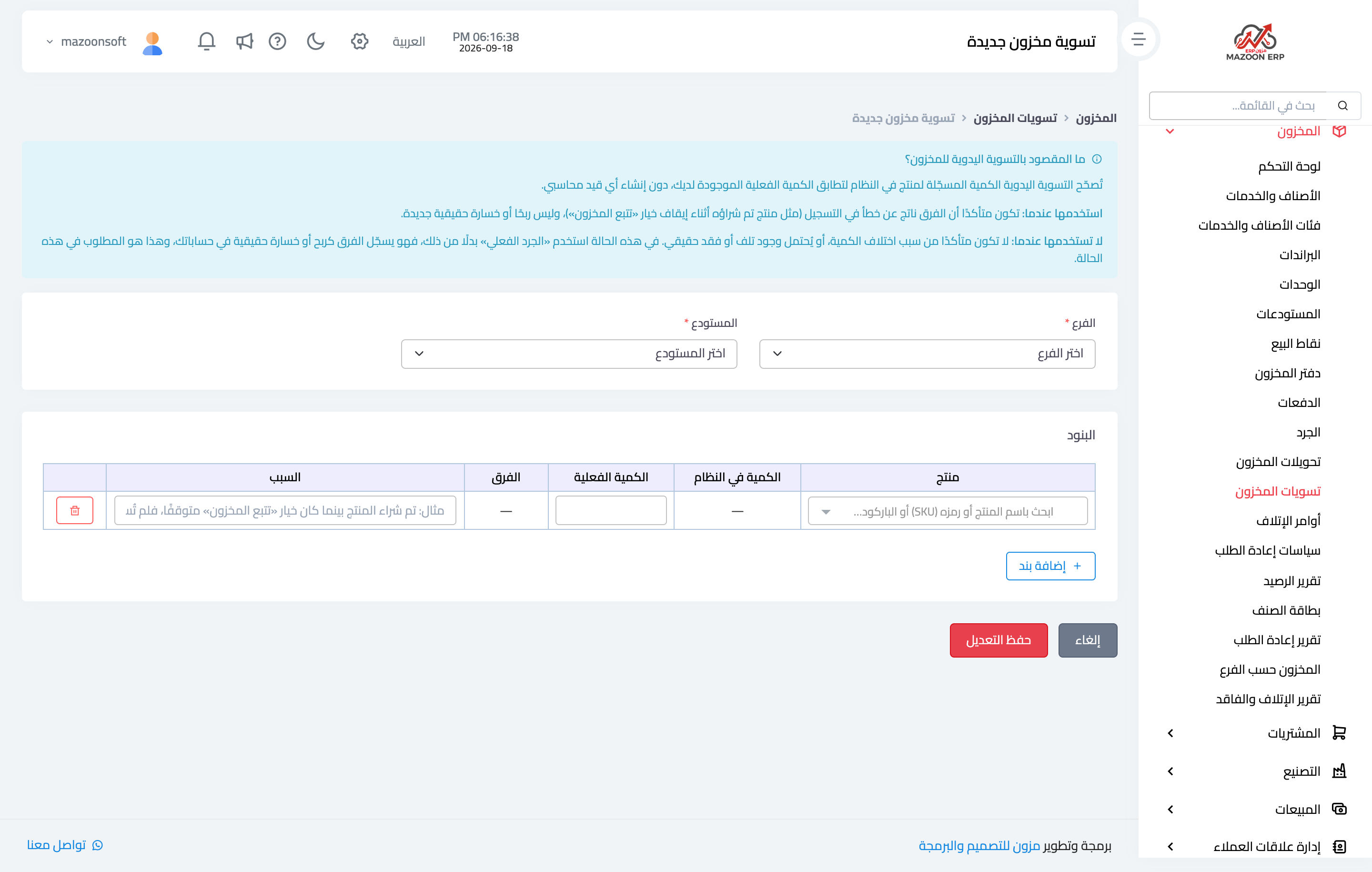Open الجرد menu item

[1309, 433]
